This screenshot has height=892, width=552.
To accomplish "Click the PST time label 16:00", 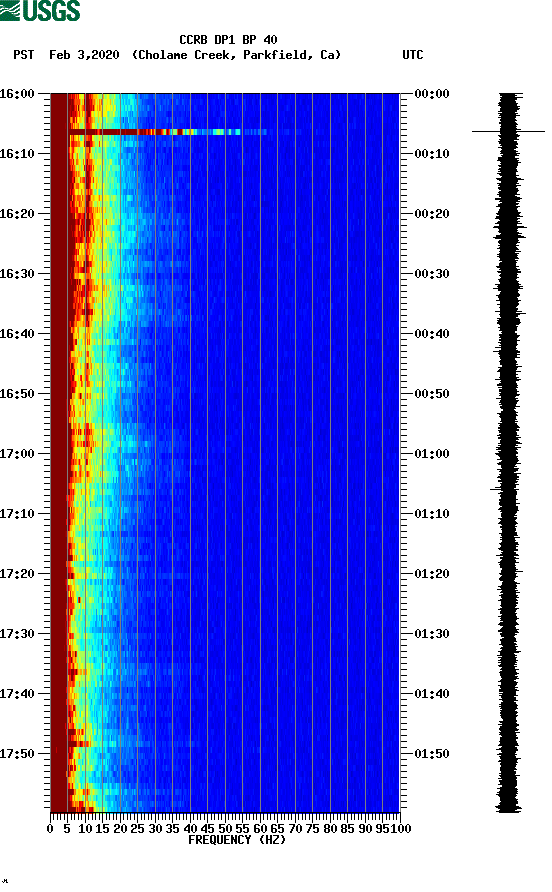I will point(17,94).
